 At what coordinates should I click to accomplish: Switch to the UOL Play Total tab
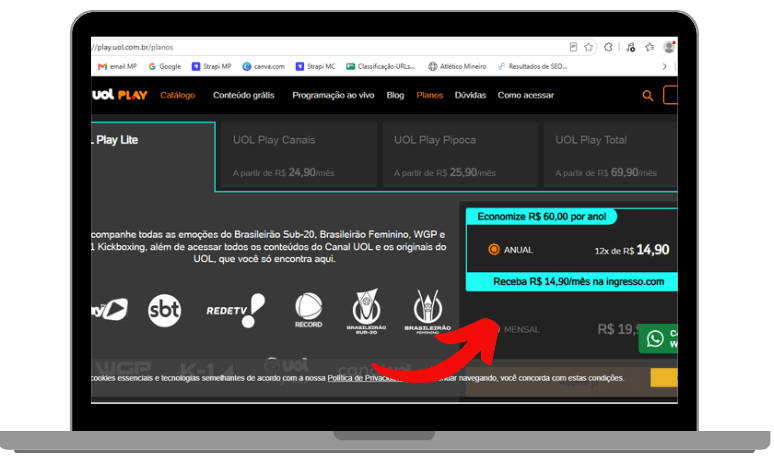point(611,154)
